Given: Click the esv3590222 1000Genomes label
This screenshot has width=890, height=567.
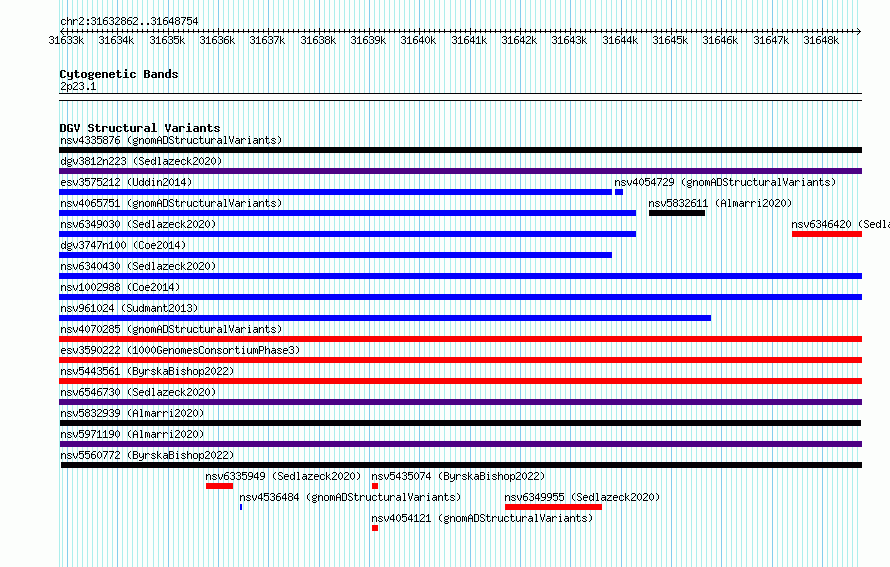Looking at the screenshot, I should point(180,350).
